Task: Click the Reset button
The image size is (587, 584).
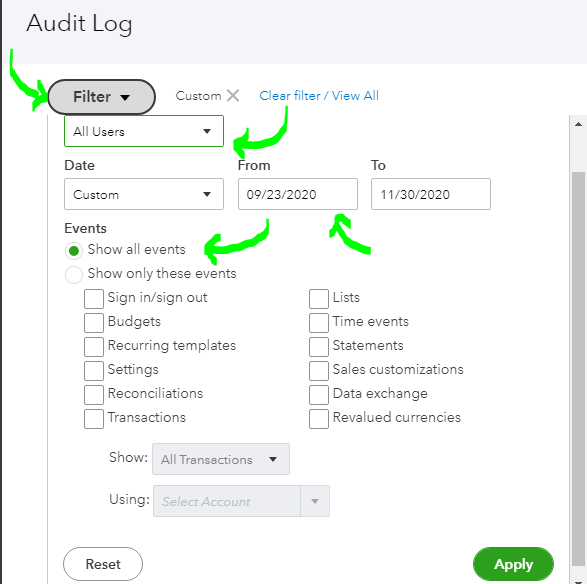Action: [x=103, y=564]
